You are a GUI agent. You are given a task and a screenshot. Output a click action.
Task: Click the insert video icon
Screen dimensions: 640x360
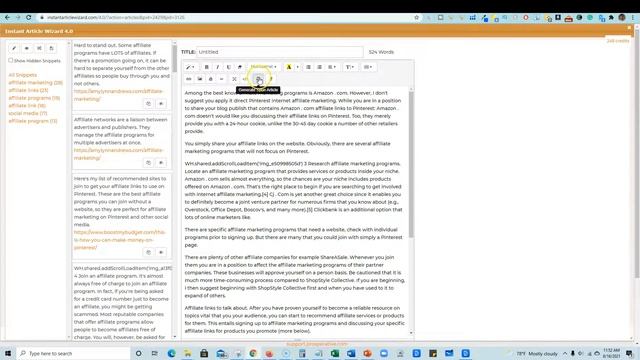coord(211,79)
